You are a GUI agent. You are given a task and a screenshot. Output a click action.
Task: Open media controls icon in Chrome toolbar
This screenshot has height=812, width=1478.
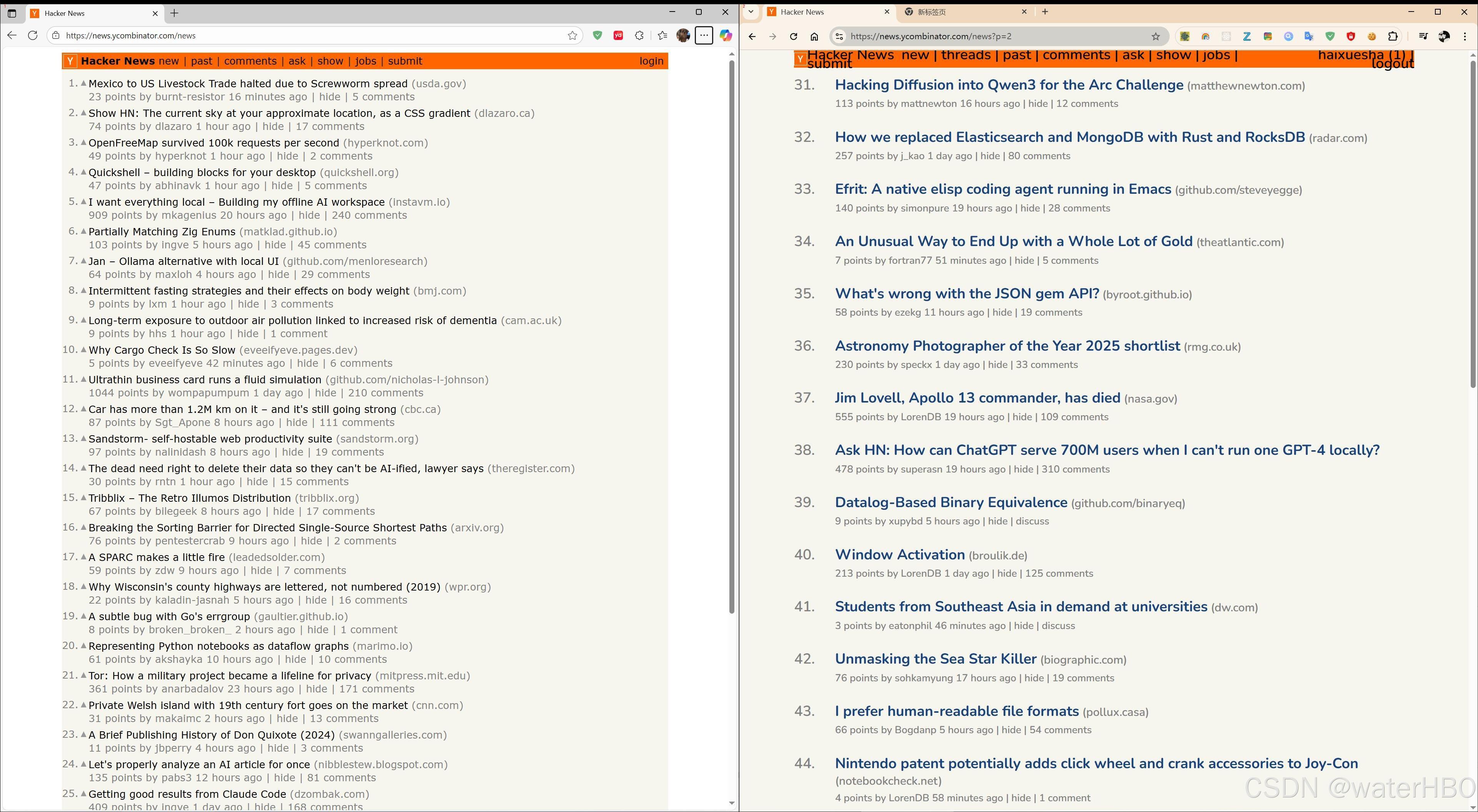(x=1423, y=37)
